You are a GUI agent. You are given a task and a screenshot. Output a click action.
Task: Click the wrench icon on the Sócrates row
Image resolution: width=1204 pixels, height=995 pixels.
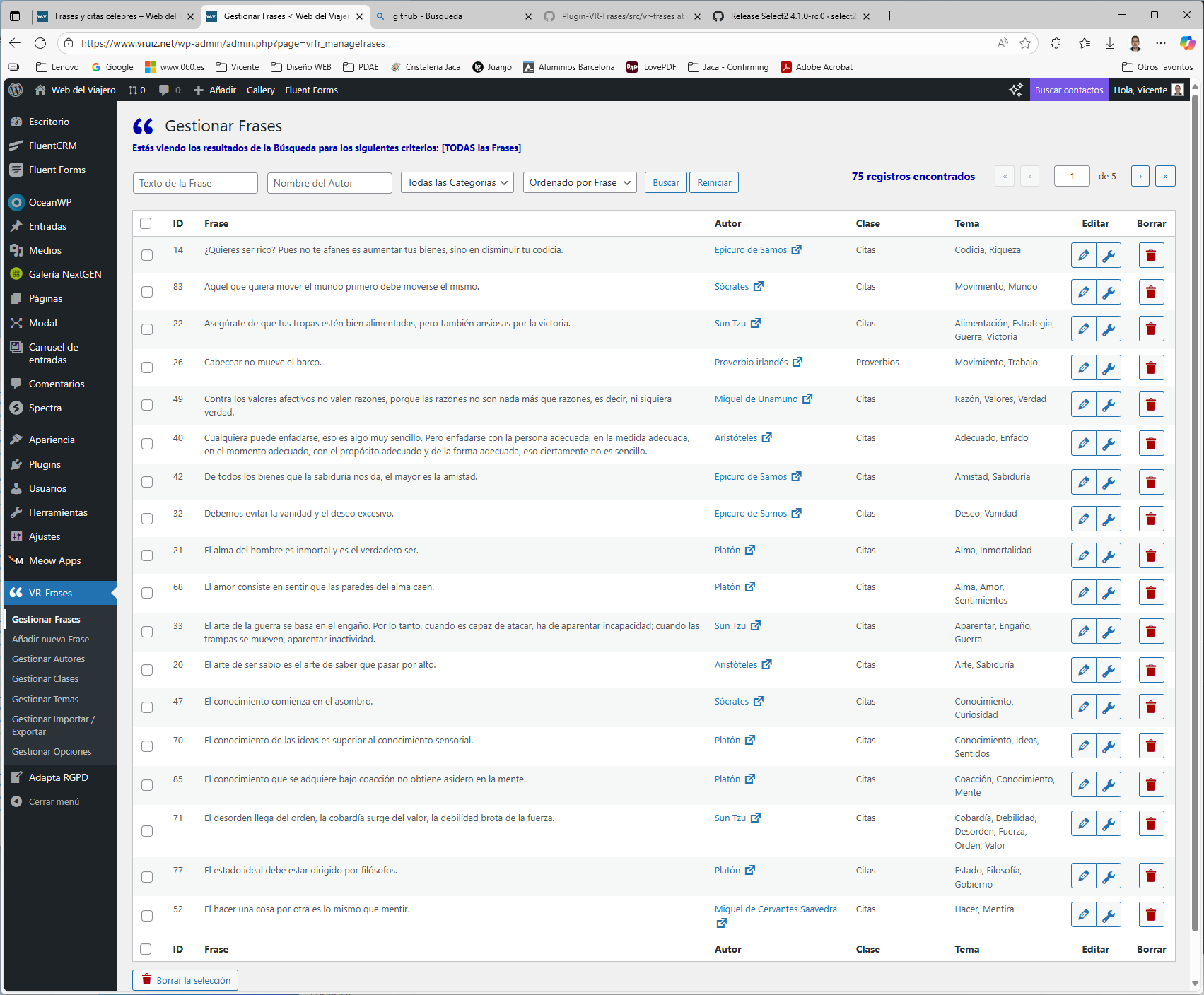click(1109, 292)
